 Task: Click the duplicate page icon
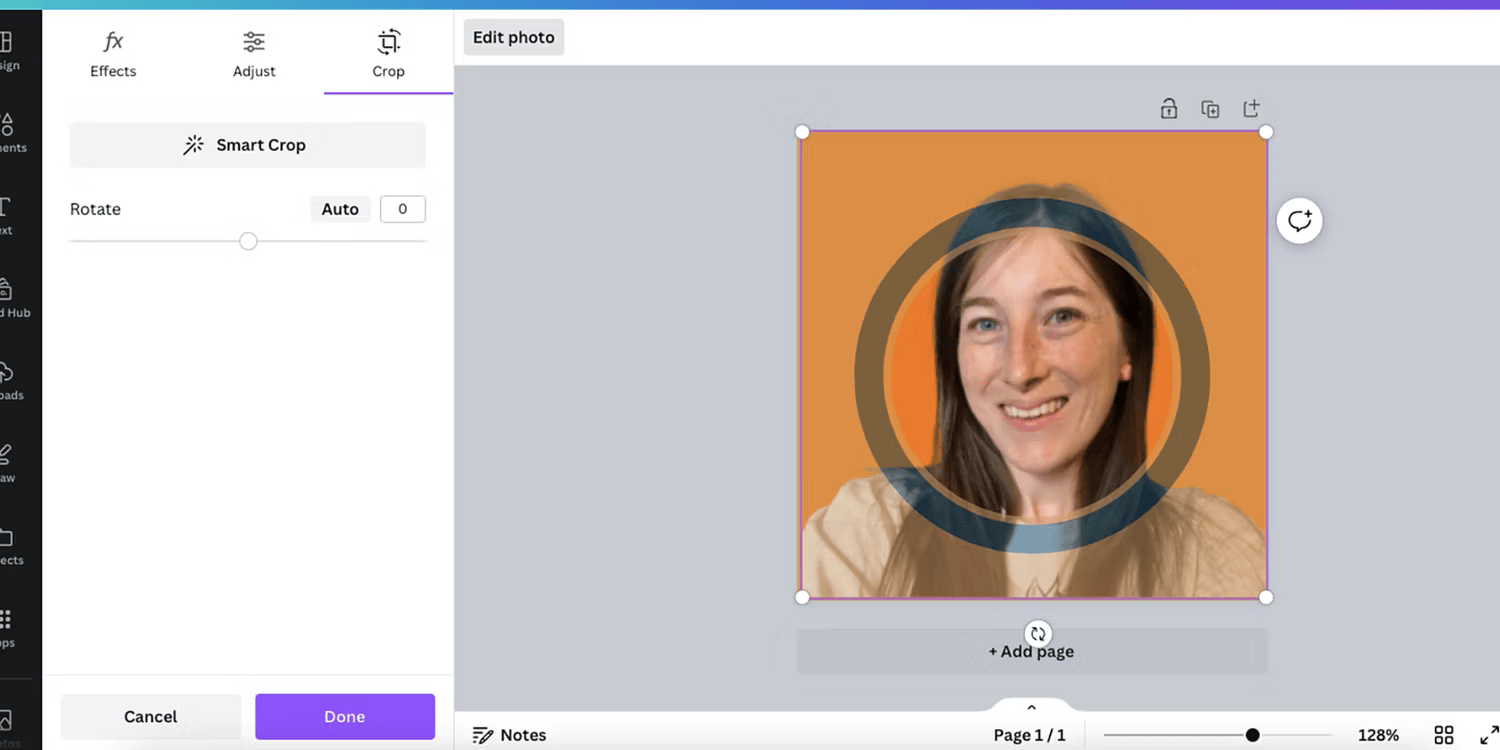(1210, 109)
